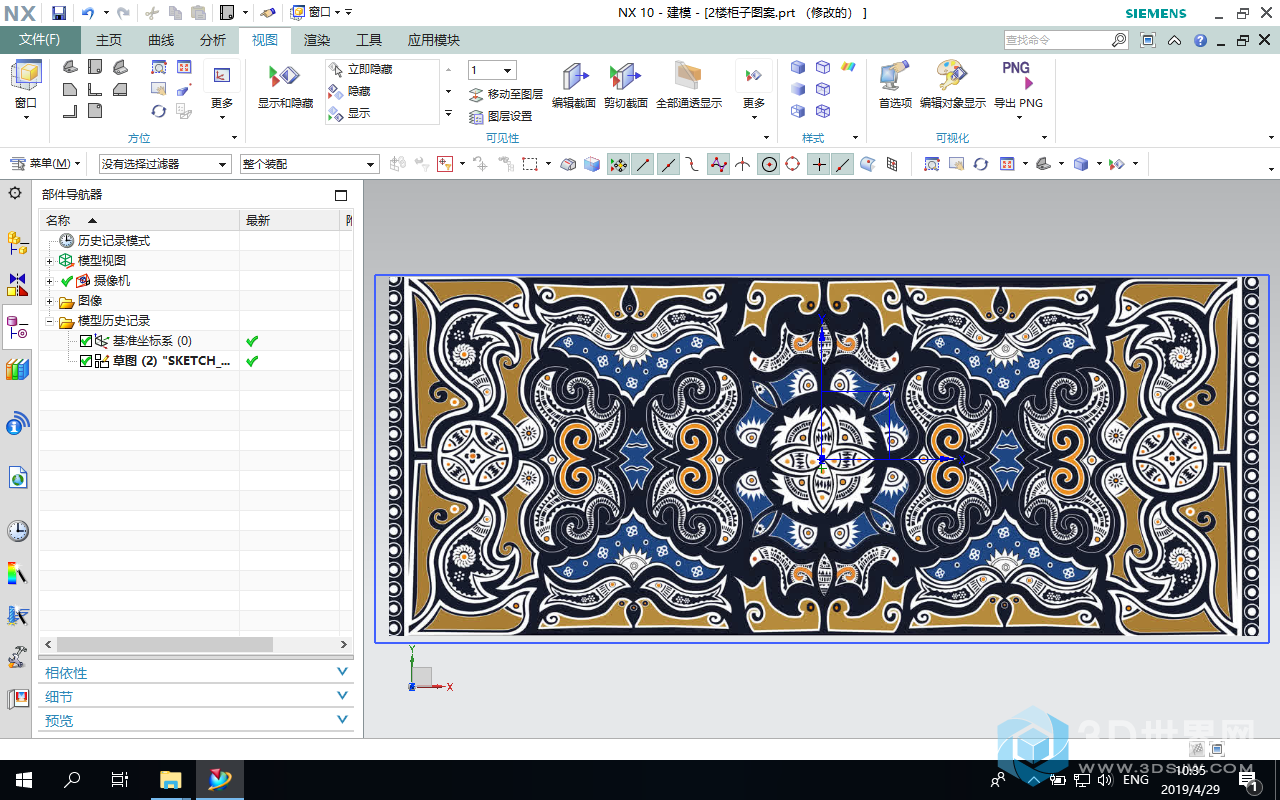Open Reuse Library sidebar tab
The image size is (1280, 800).
point(17,370)
